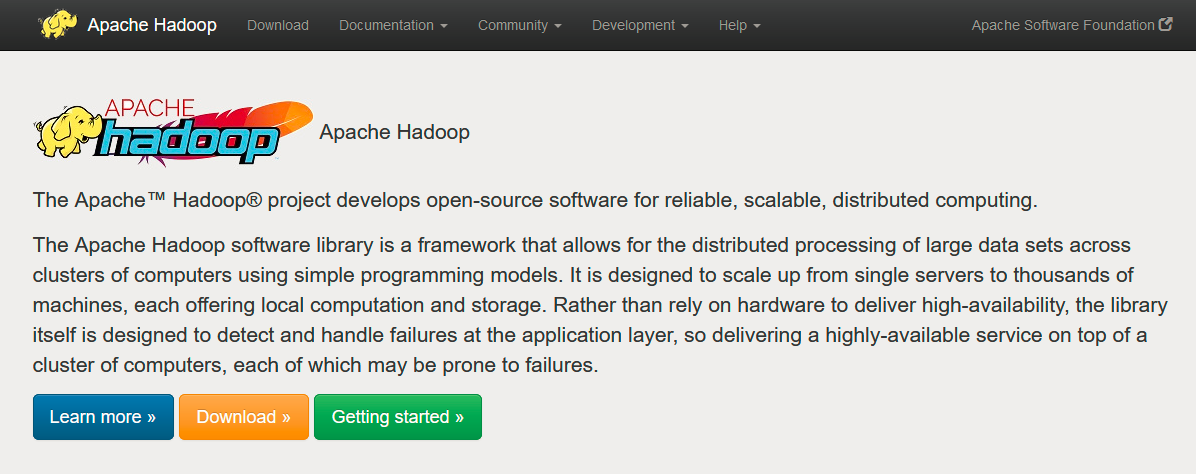Image resolution: width=1196 pixels, height=474 pixels.
Task: Click the green Getting started button
Action: coord(398,417)
